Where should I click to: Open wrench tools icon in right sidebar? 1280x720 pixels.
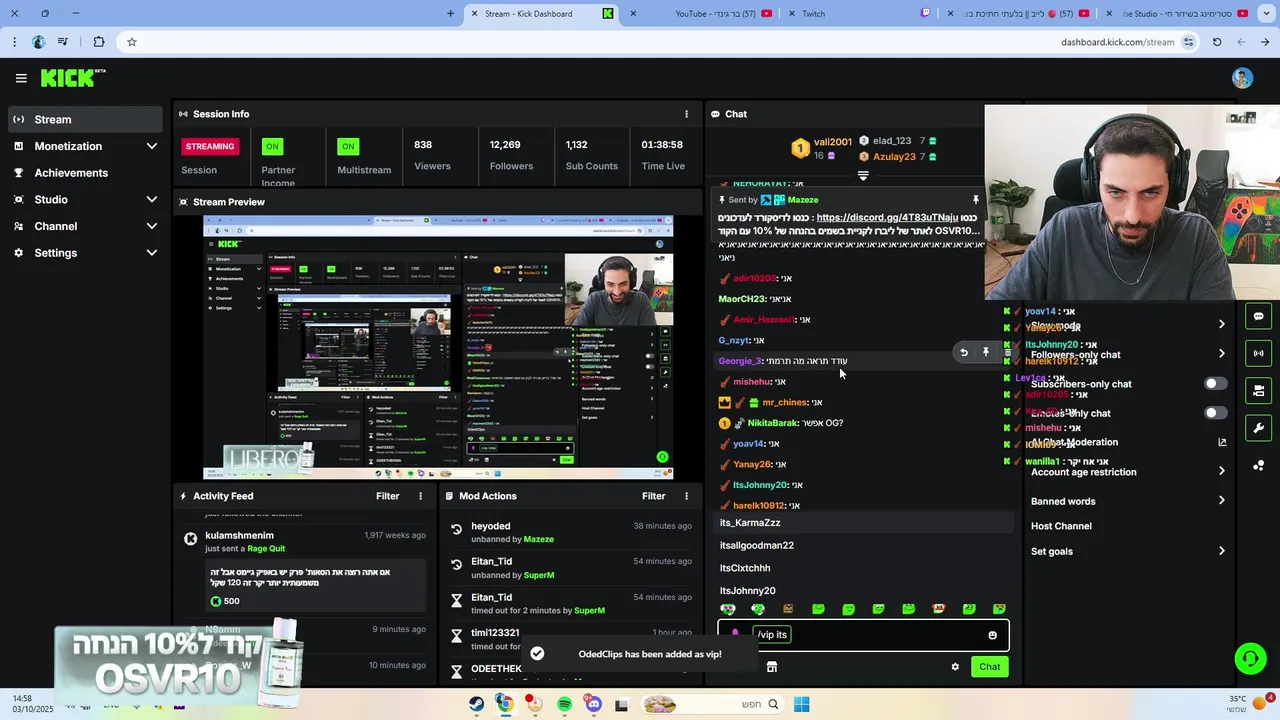pos(1258,428)
